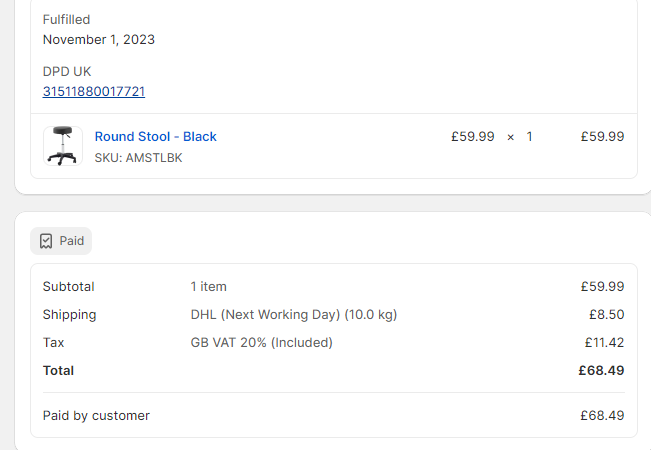Click the Subtotal row label
The width and height of the screenshot is (651, 450).
tap(68, 287)
